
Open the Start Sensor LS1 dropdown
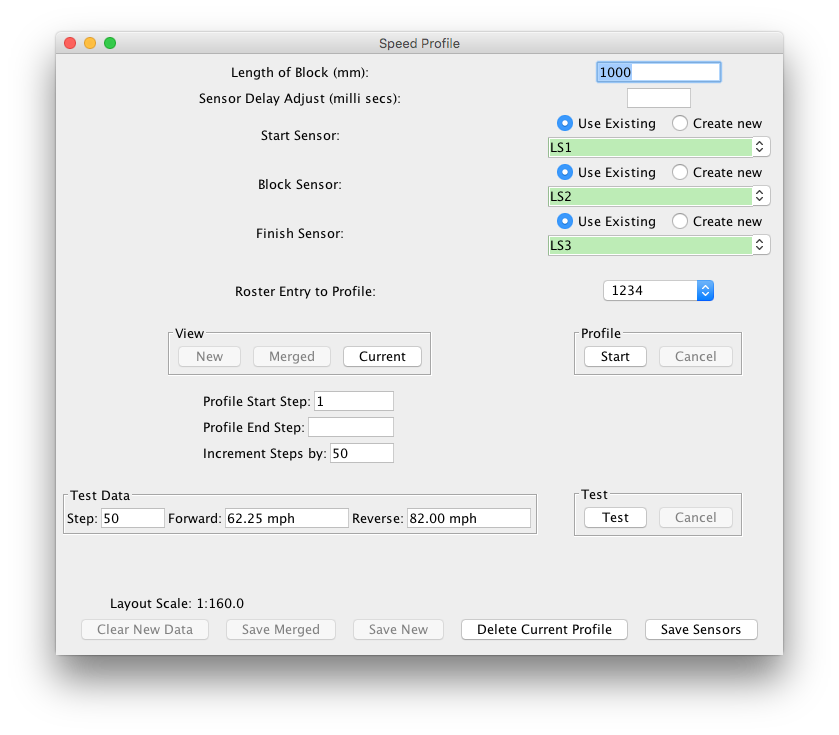tap(659, 147)
